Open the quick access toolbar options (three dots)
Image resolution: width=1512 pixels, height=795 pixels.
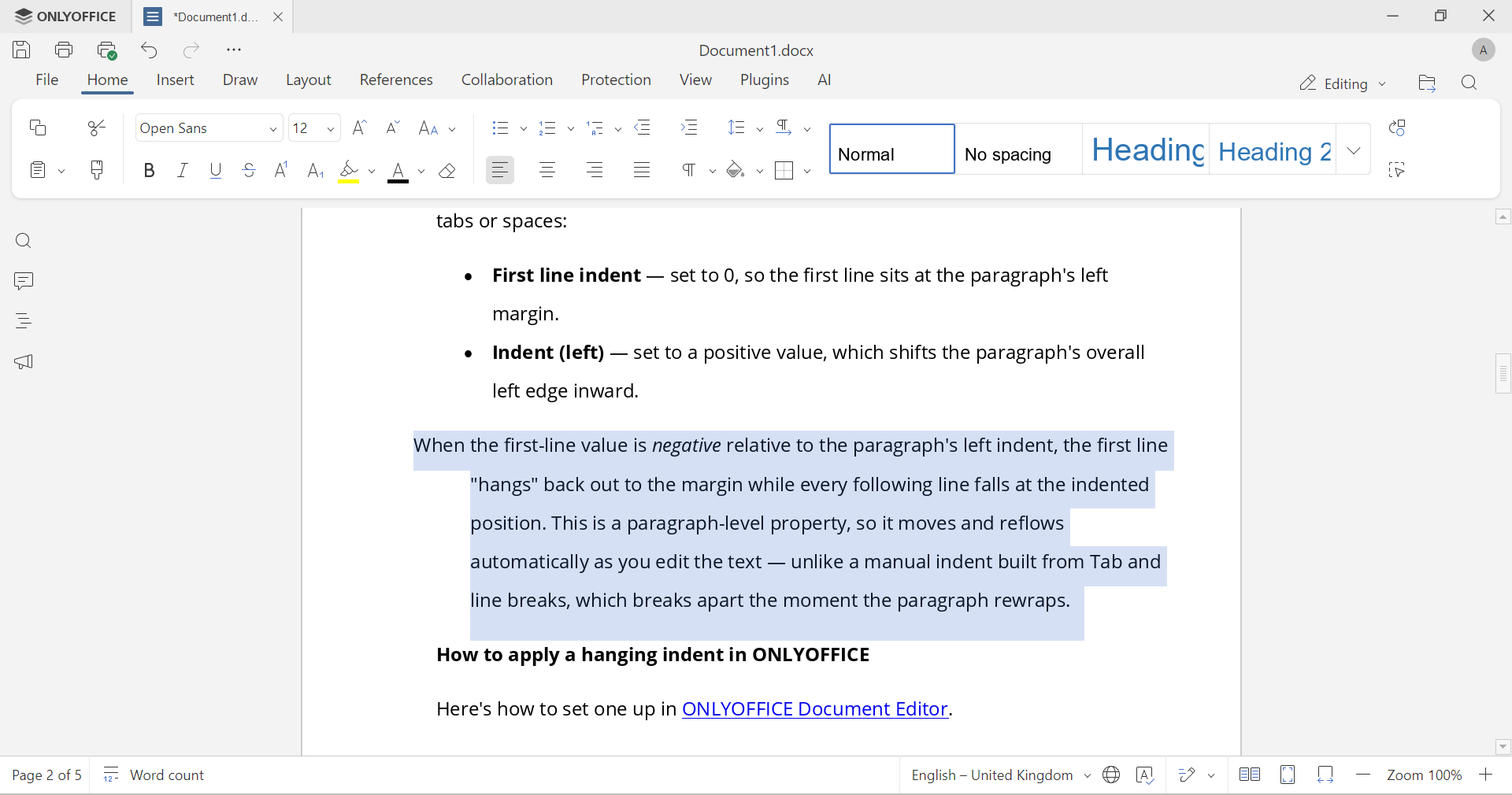pyautogui.click(x=234, y=50)
